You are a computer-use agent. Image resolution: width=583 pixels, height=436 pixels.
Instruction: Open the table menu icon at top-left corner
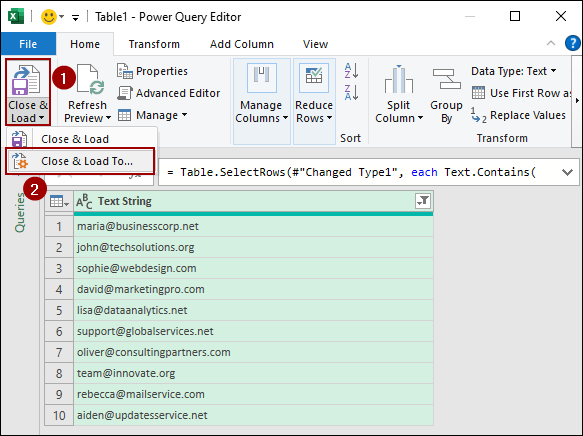point(59,202)
